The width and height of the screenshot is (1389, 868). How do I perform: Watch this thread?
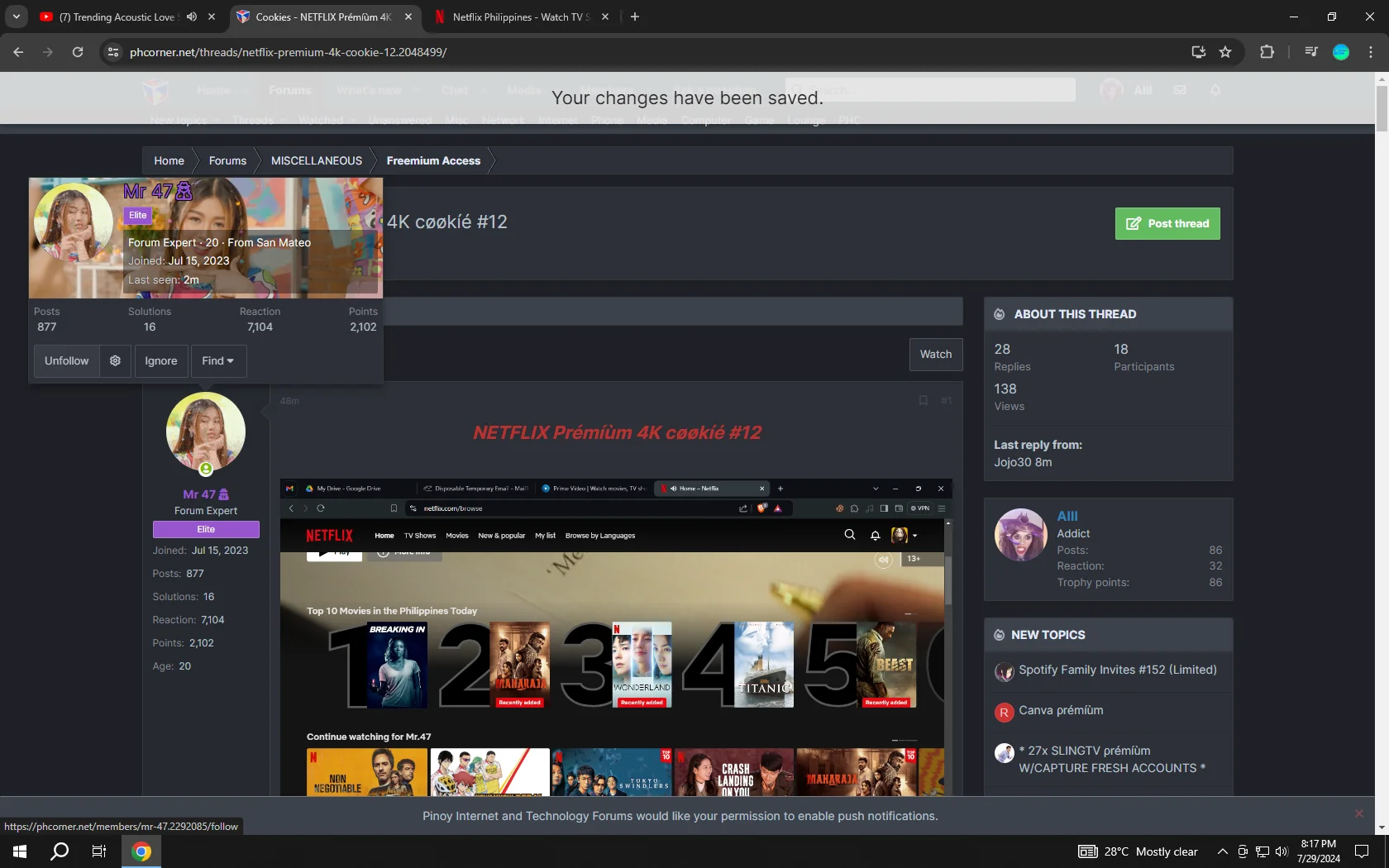pyautogui.click(x=936, y=355)
